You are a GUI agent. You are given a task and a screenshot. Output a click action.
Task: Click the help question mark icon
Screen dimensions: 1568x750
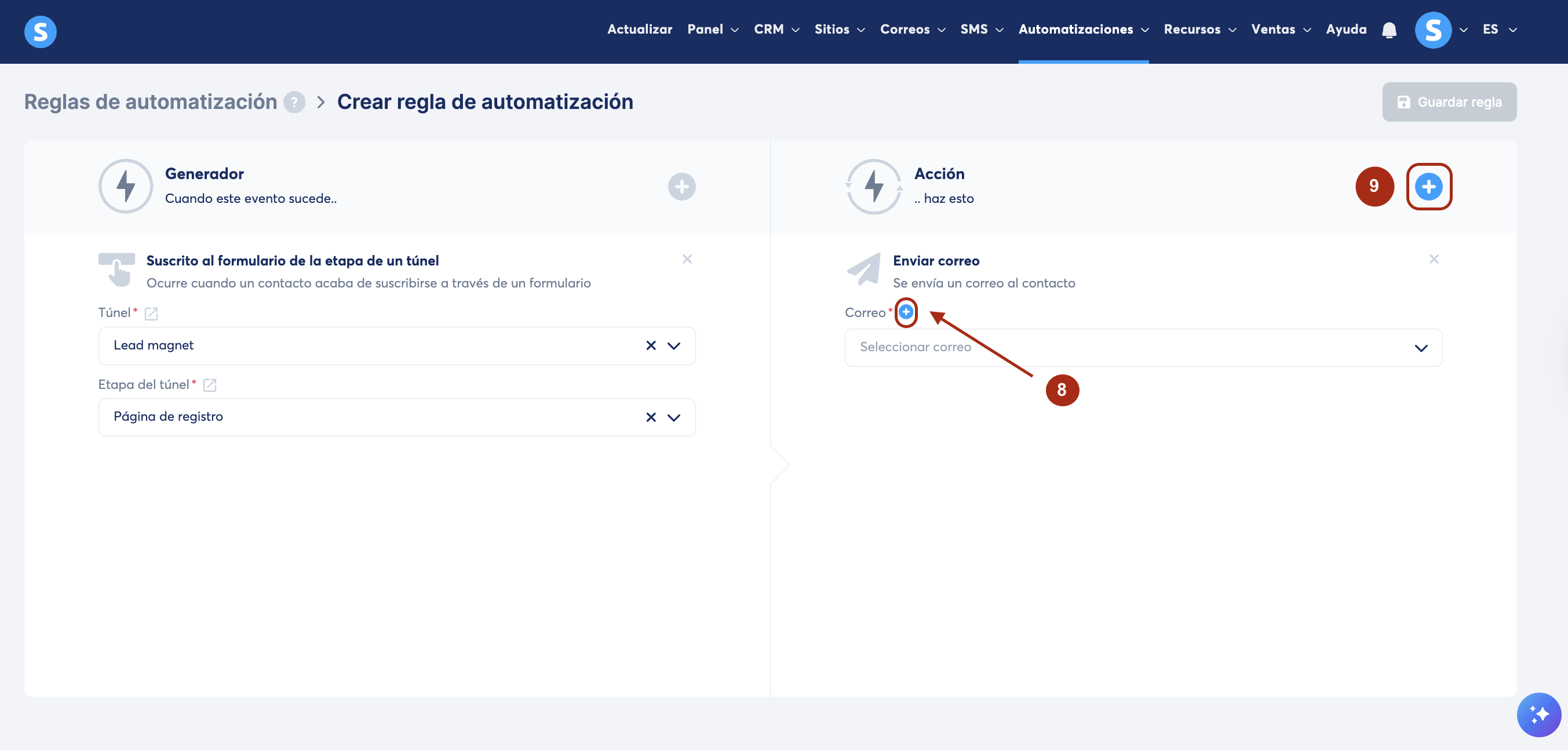coord(294,102)
